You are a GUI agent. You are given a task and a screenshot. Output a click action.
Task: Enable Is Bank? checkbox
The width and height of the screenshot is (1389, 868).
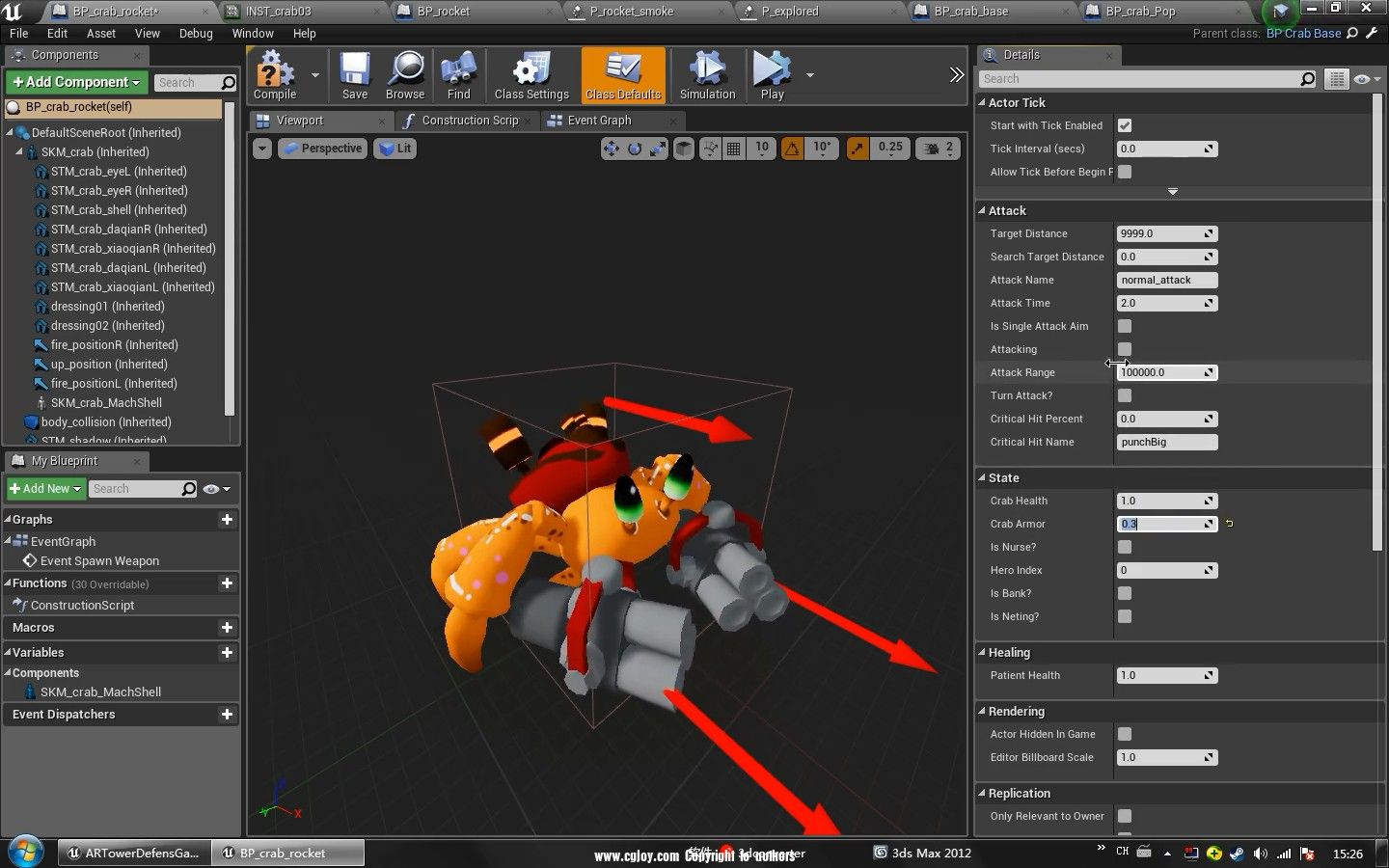tap(1125, 593)
